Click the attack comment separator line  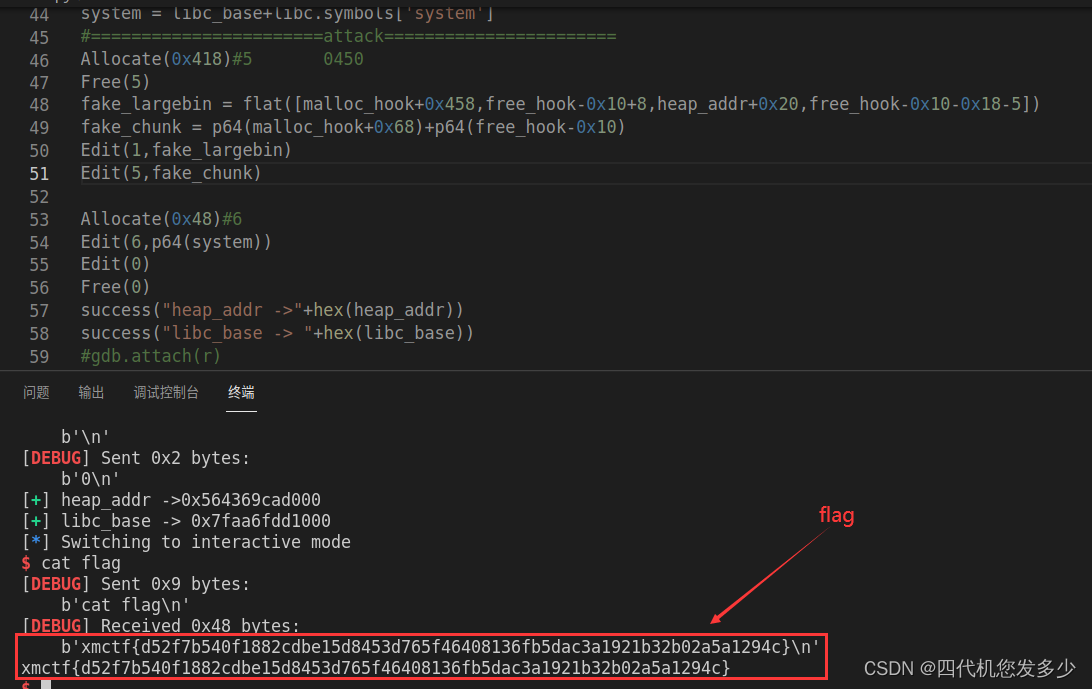(x=348, y=36)
